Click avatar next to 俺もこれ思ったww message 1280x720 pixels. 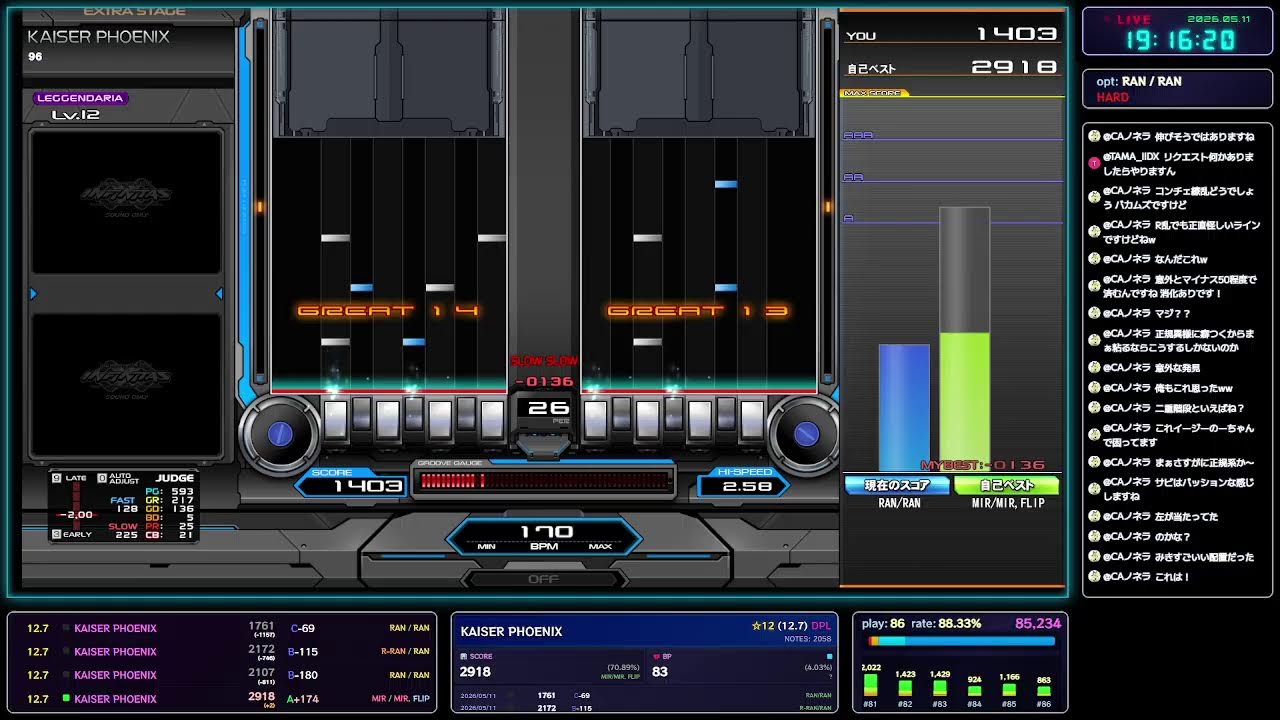click(x=1094, y=388)
